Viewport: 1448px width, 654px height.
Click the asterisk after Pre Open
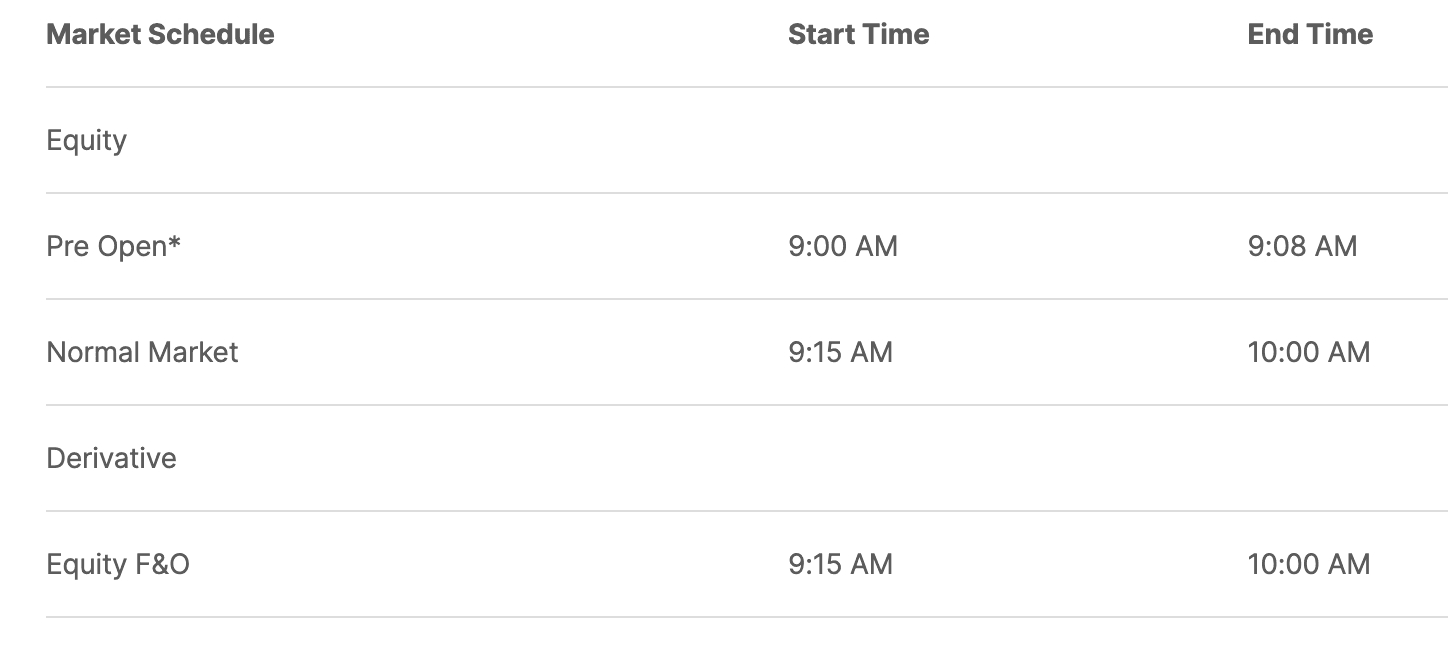tap(175, 243)
